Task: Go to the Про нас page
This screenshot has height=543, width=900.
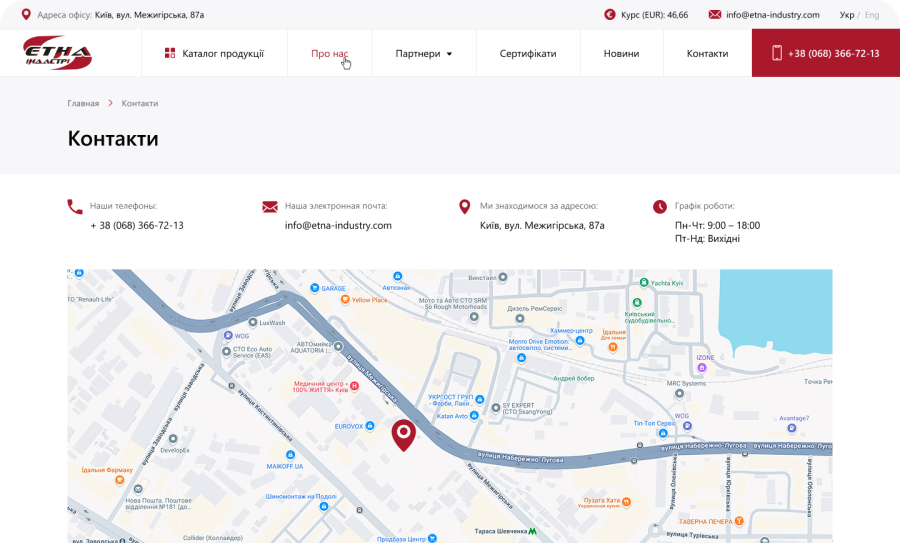Action: tap(329, 53)
